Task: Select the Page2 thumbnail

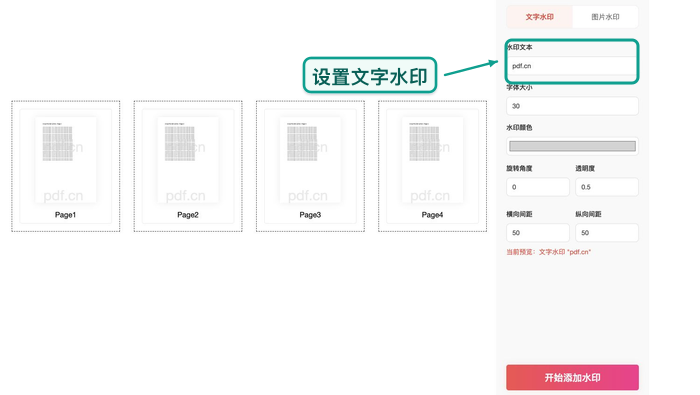Action: tap(188, 166)
